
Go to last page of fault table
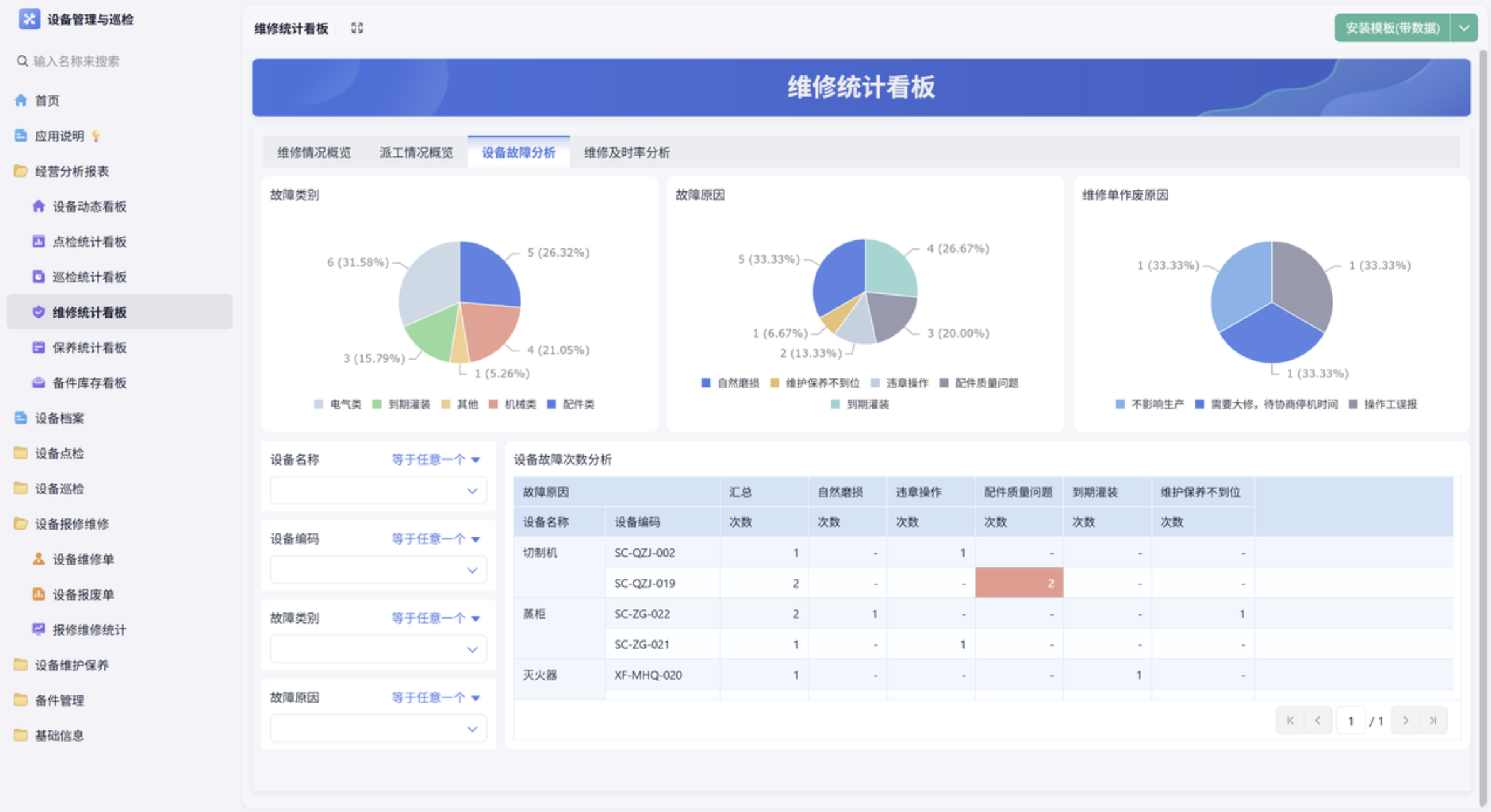(1433, 720)
